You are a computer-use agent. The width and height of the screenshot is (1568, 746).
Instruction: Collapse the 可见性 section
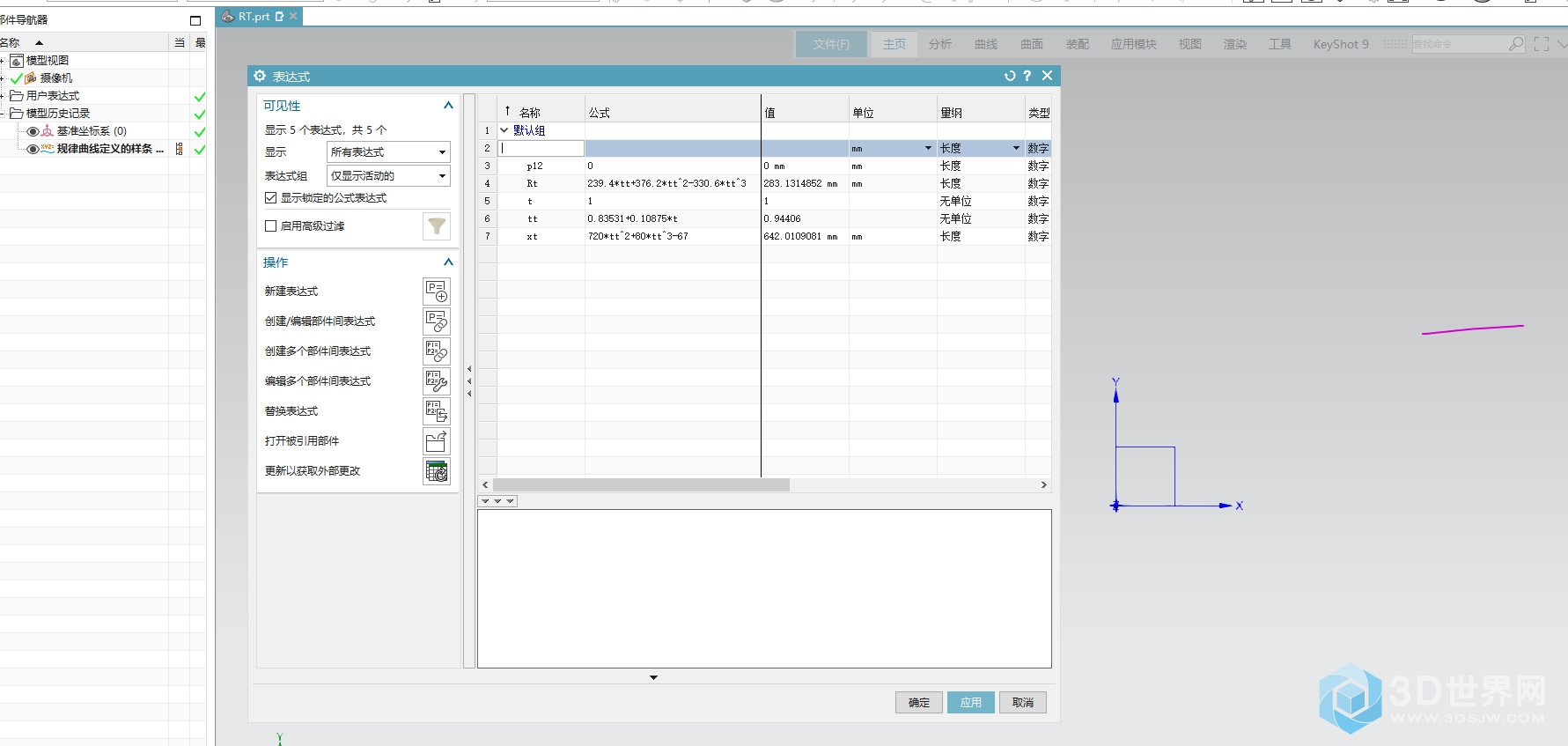[x=448, y=106]
